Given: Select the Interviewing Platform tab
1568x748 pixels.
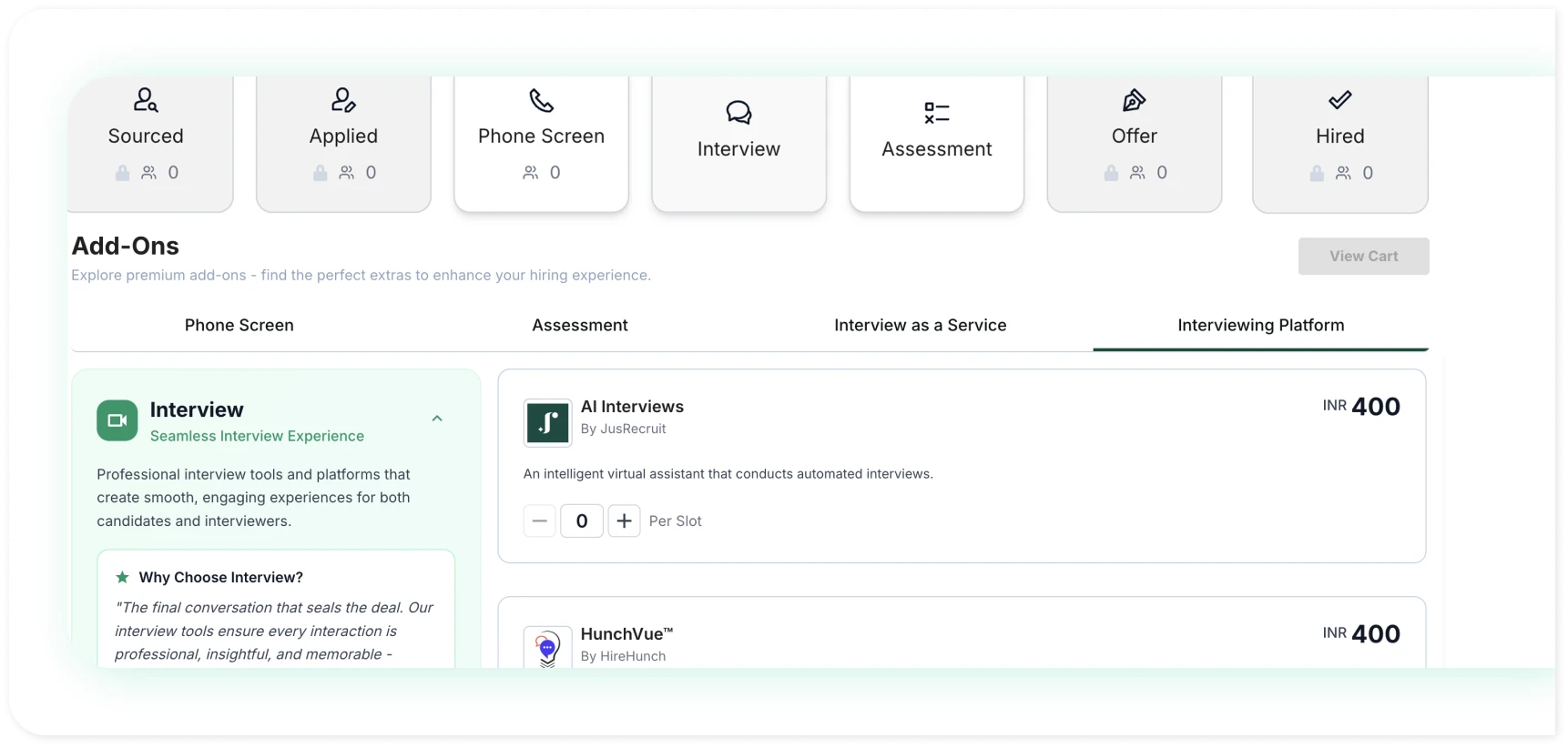Looking at the screenshot, I should pyautogui.click(x=1261, y=325).
